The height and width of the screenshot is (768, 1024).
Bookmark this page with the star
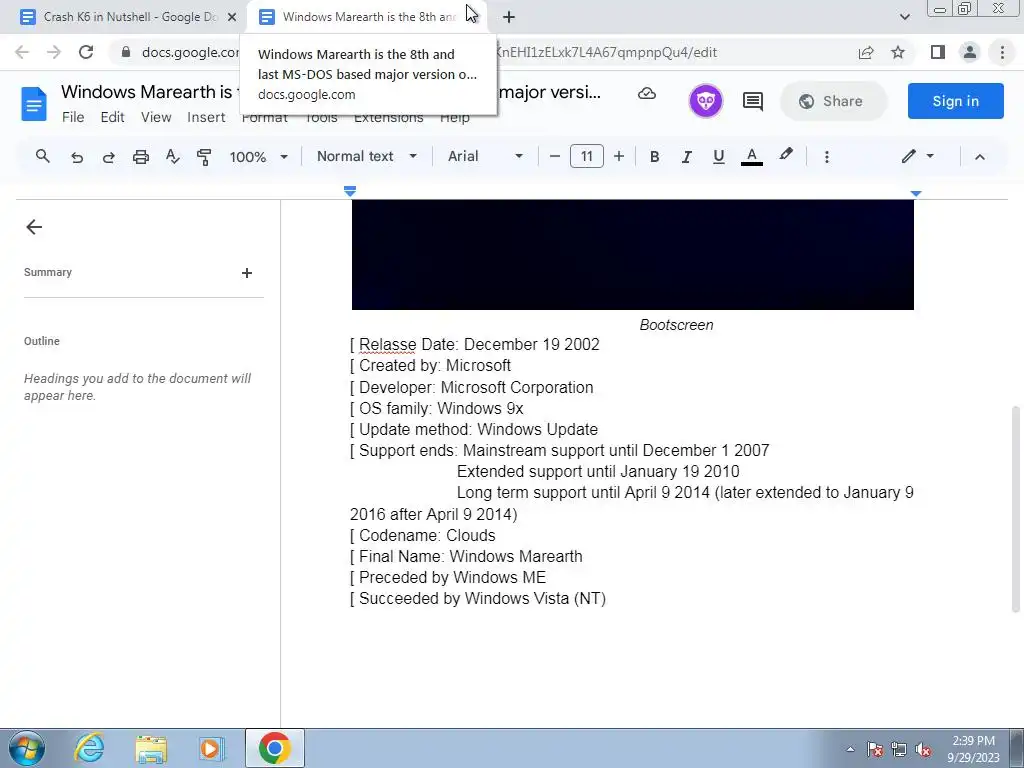click(x=898, y=52)
